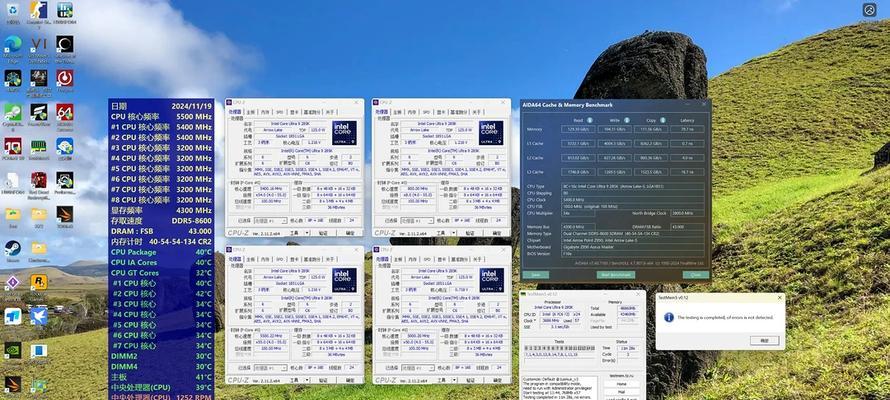Click Home button in TestMem5 window

[621, 384]
